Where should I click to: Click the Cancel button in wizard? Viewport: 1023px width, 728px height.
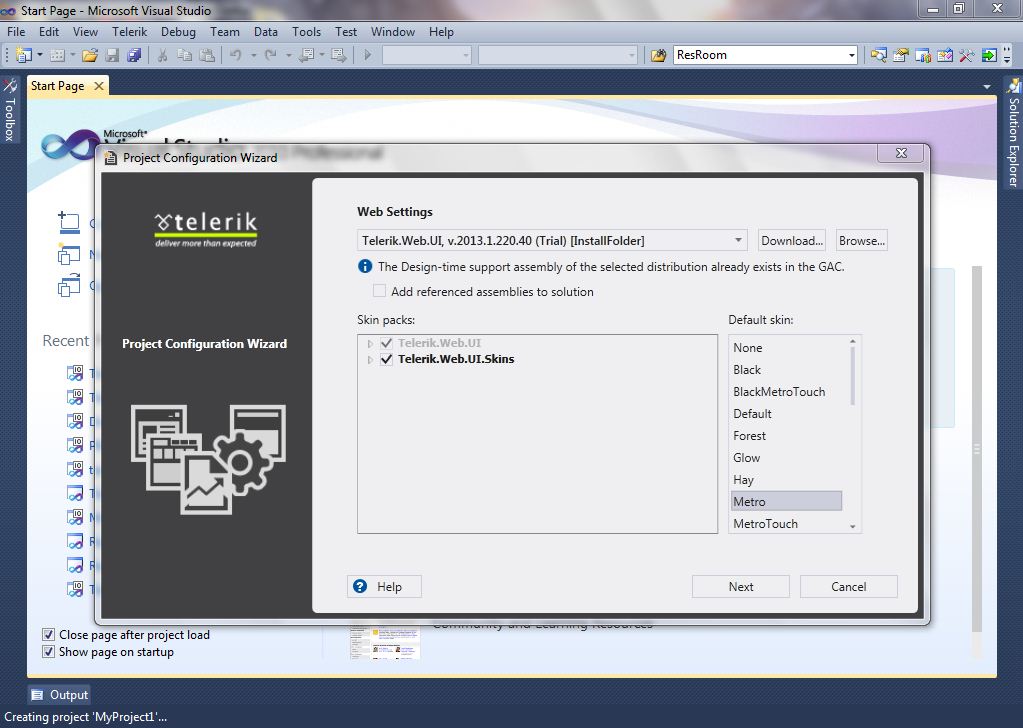pyautogui.click(x=848, y=586)
